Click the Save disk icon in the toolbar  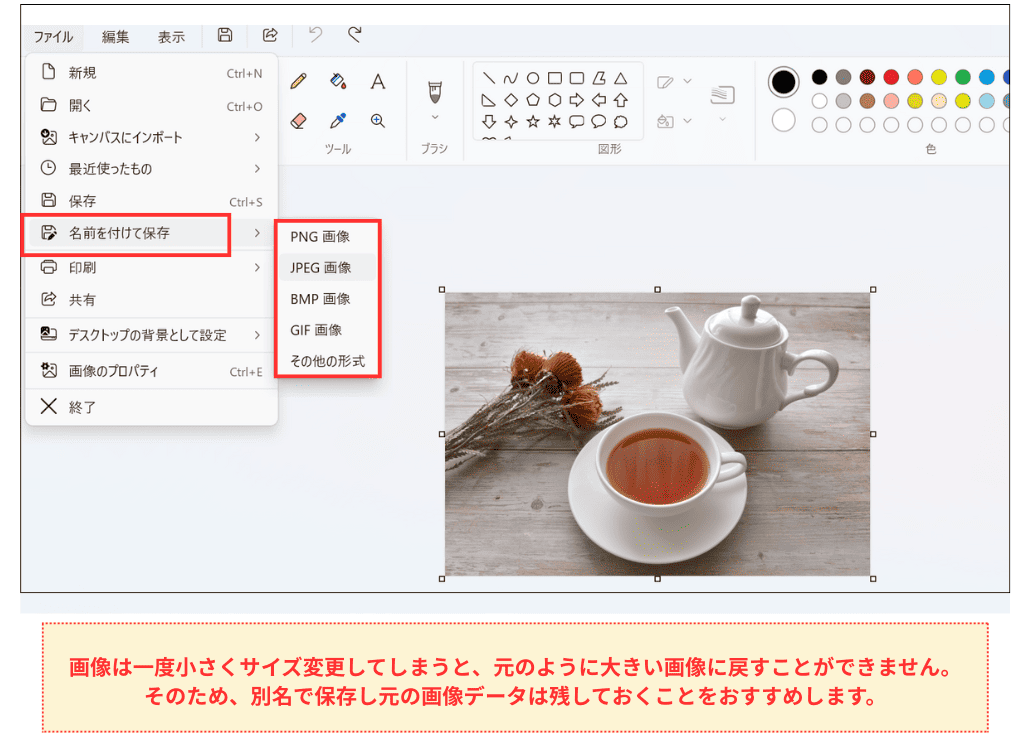pos(224,34)
